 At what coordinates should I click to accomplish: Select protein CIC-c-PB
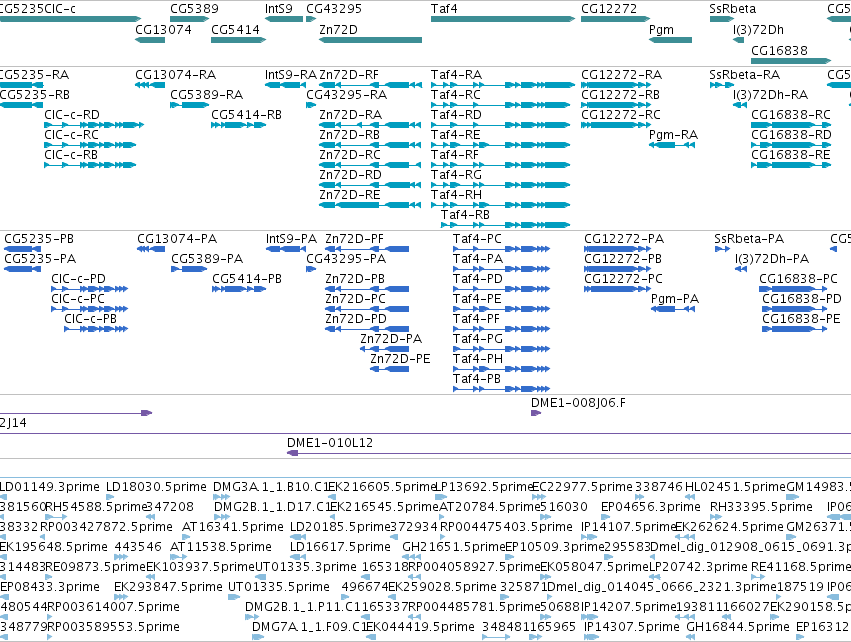tap(90, 319)
